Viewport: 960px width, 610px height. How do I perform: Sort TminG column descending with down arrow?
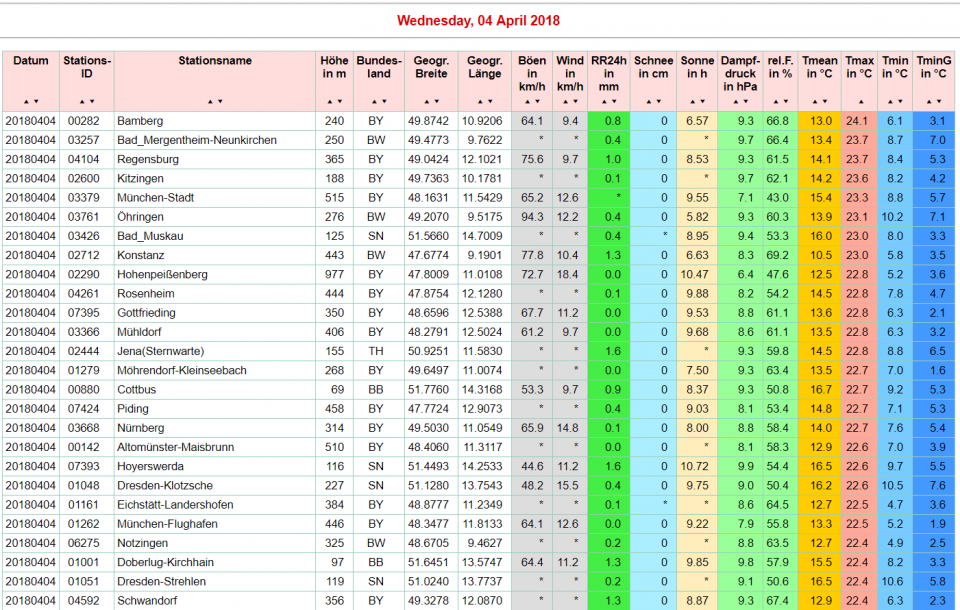click(x=937, y=101)
